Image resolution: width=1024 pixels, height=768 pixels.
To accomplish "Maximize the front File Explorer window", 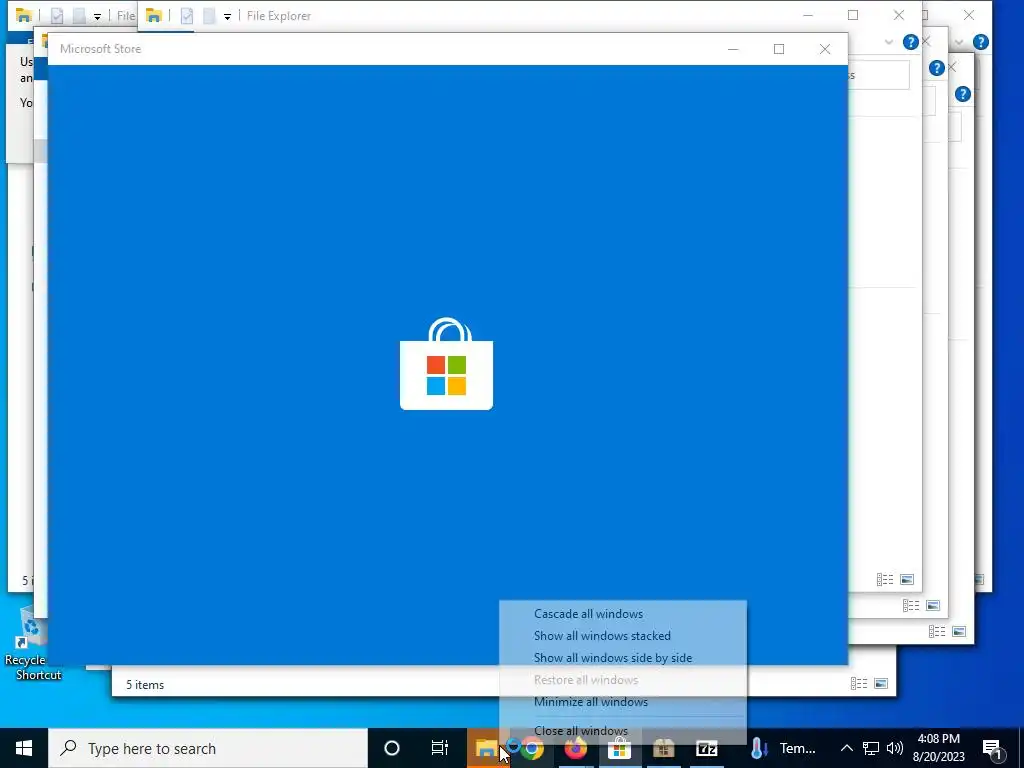I will tap(853, 15).
